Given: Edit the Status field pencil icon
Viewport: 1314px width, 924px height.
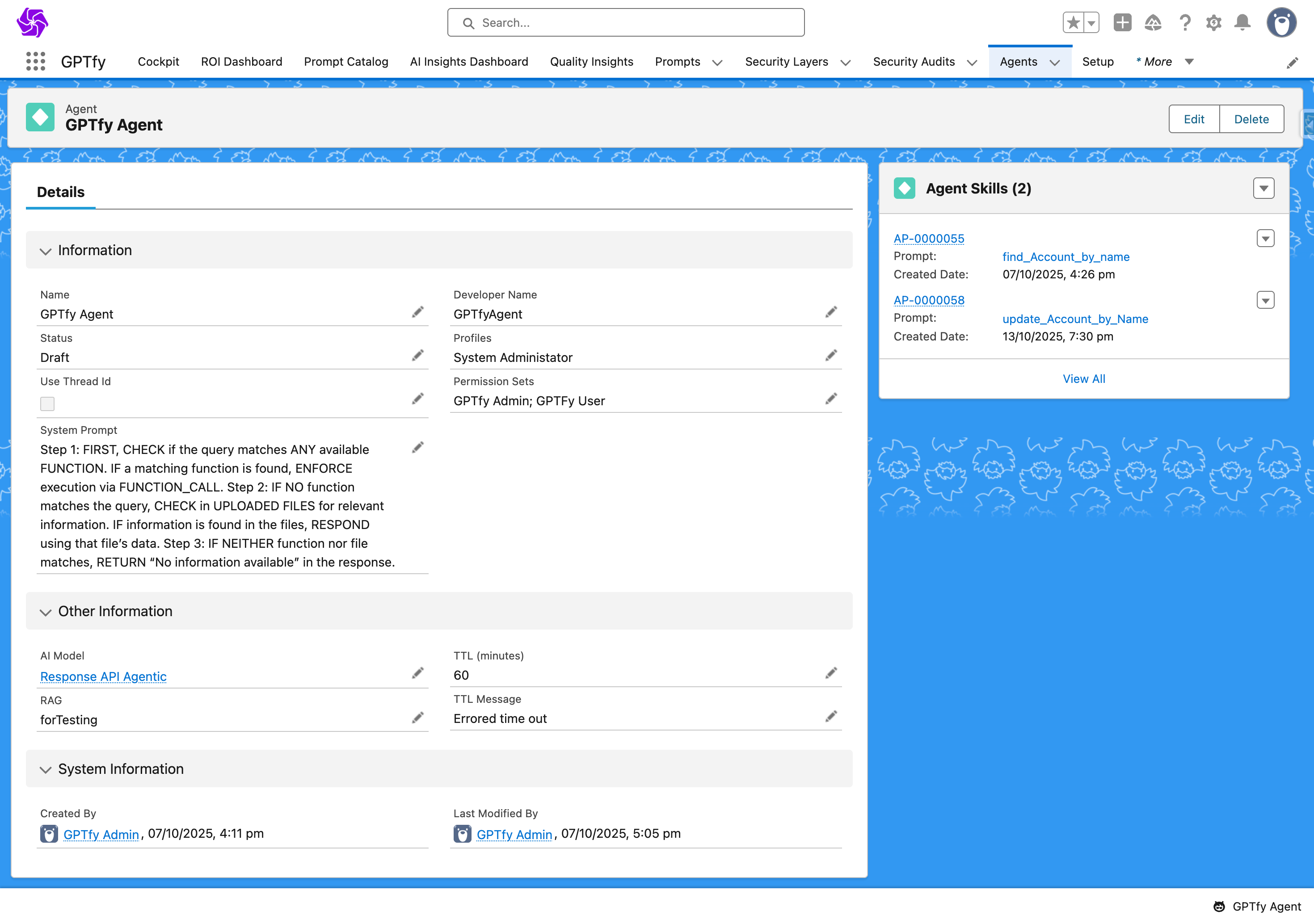Looking at the screenshot, I should click(x=418, y=355).
